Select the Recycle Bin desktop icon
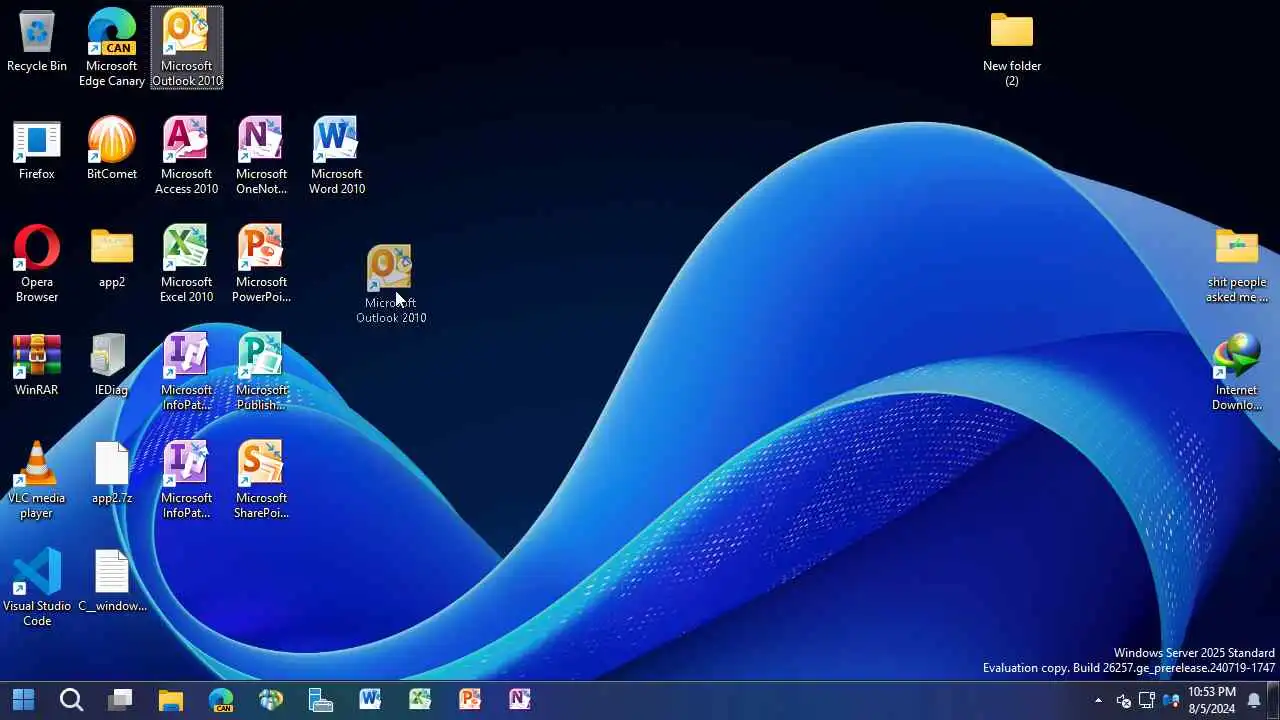The height and width of the screenshot is (720, 1280). pyautogui.click(x=37, y=42)
